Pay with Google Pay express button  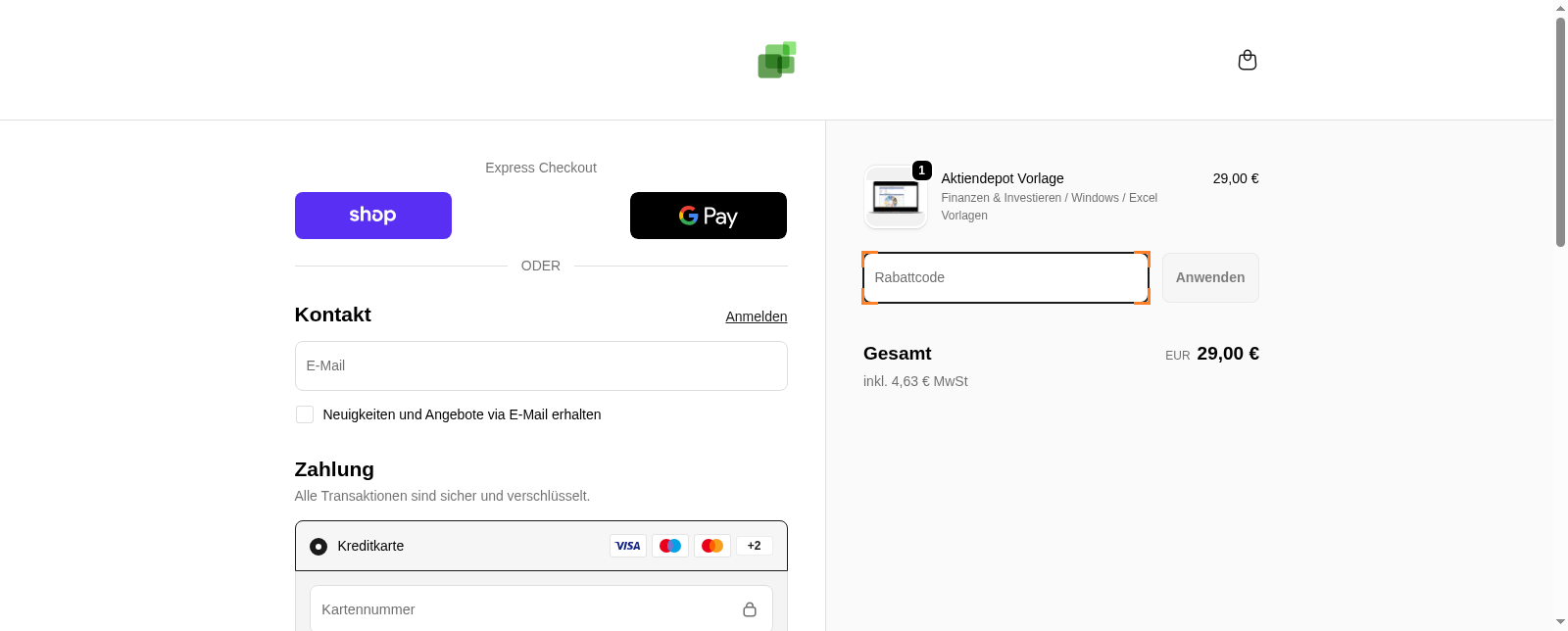(x=708, y=216)
